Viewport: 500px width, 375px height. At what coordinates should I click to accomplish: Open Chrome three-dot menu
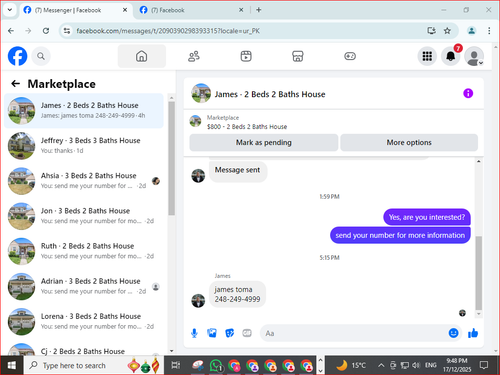(489, 31)
